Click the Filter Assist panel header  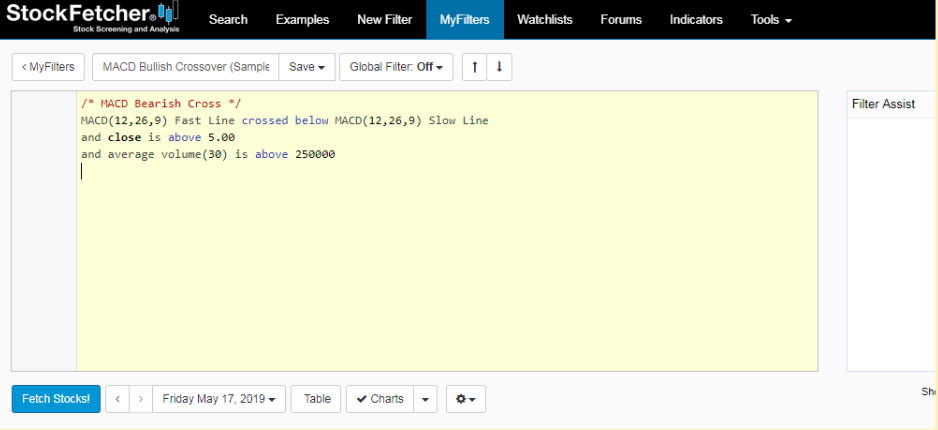(x=884, y=104)
